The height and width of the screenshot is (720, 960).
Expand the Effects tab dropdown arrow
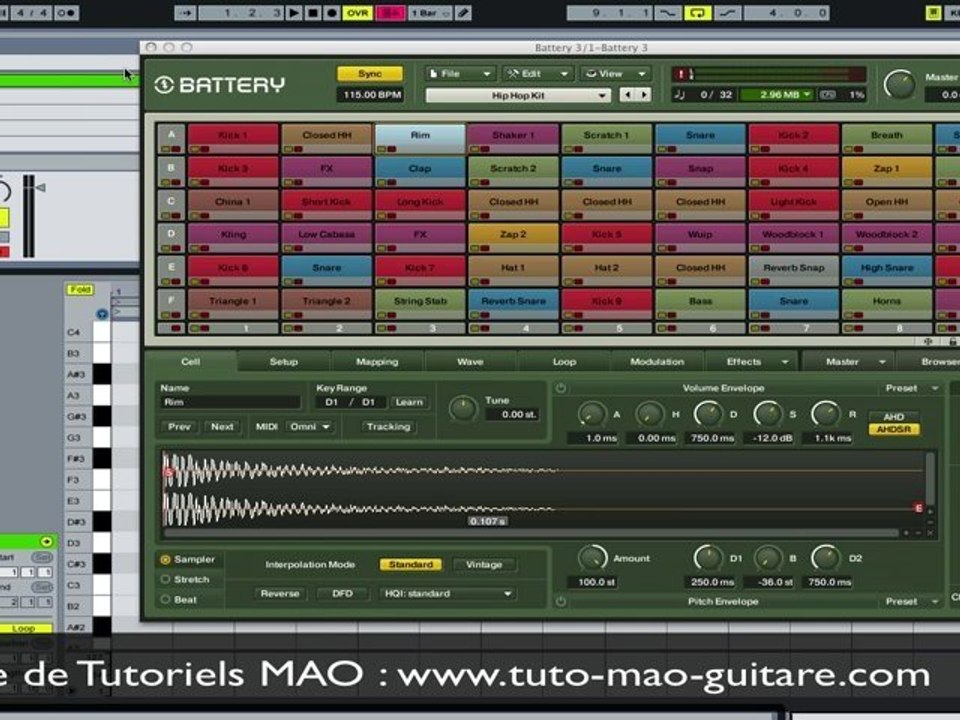785,362
